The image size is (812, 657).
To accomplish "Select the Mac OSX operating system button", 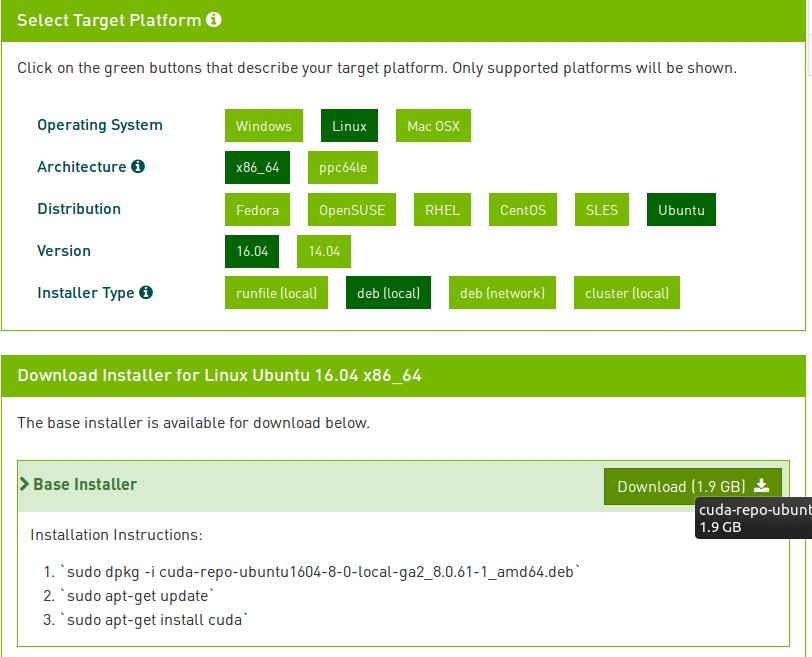I will [433, 126].
